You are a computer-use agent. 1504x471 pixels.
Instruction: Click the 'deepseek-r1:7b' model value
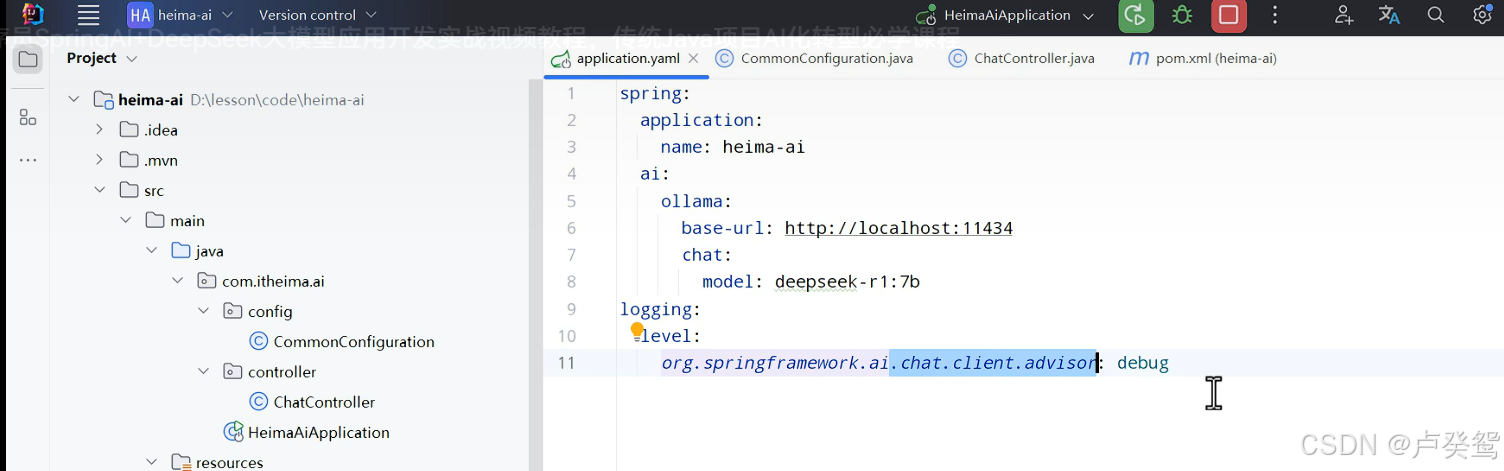click(x=846, y=282)
